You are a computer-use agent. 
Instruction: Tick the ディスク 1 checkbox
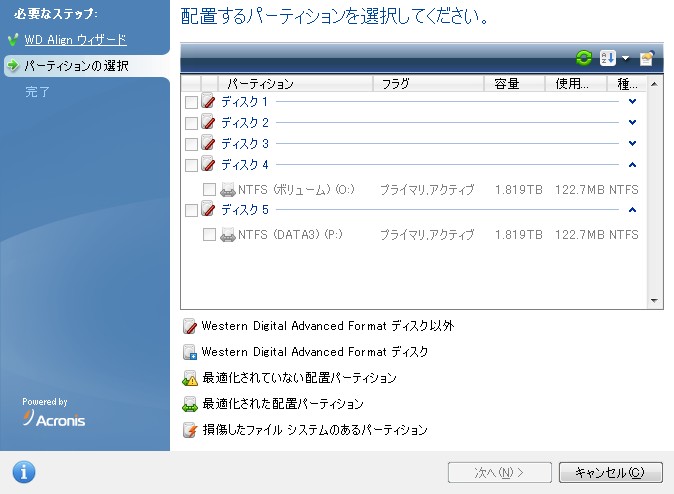(191, 102)
